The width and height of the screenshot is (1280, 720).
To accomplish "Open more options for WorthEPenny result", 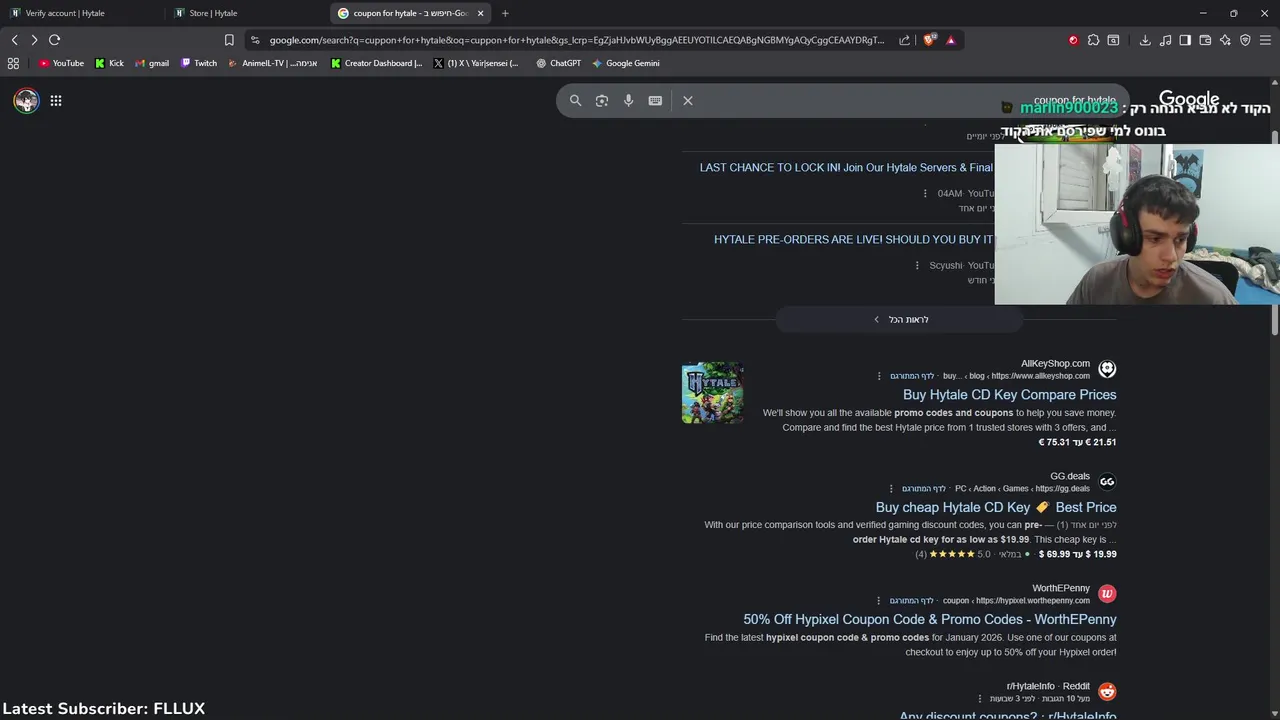I will [x=879, y=601].
